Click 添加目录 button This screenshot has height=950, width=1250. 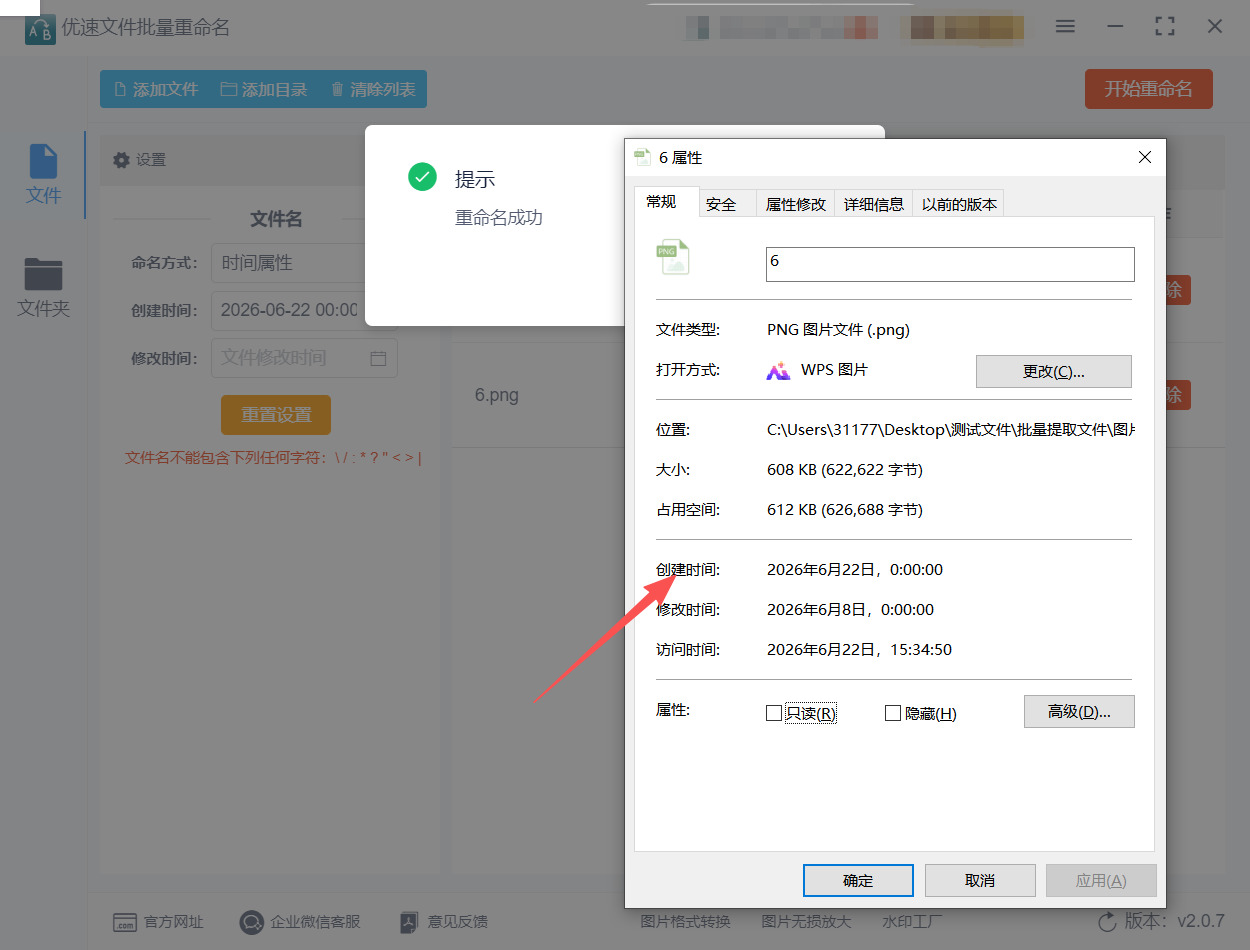264,89
